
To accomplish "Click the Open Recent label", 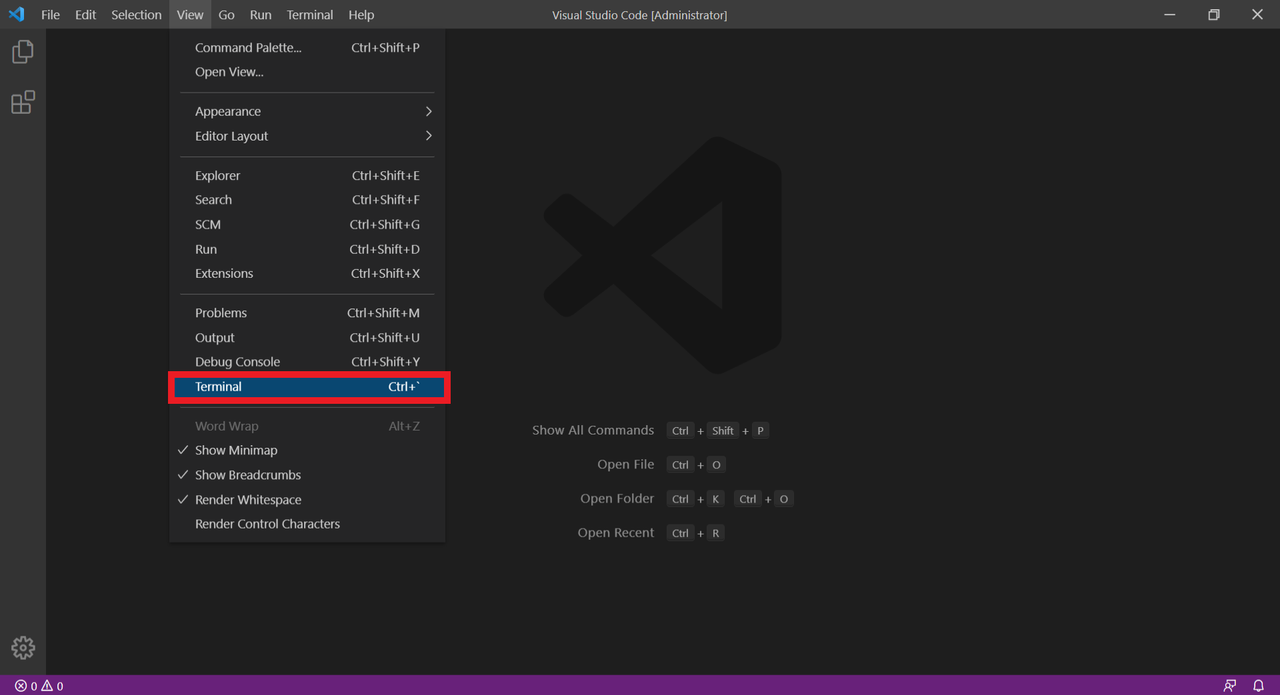I will pyautogui.click(x=616, y=533).
